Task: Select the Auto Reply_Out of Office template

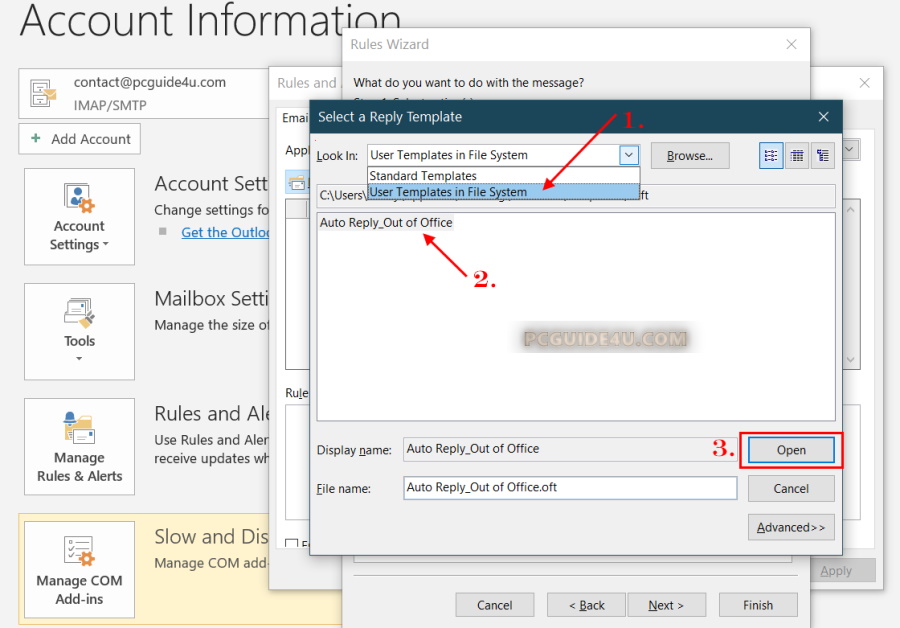Action: coord(386,223)
